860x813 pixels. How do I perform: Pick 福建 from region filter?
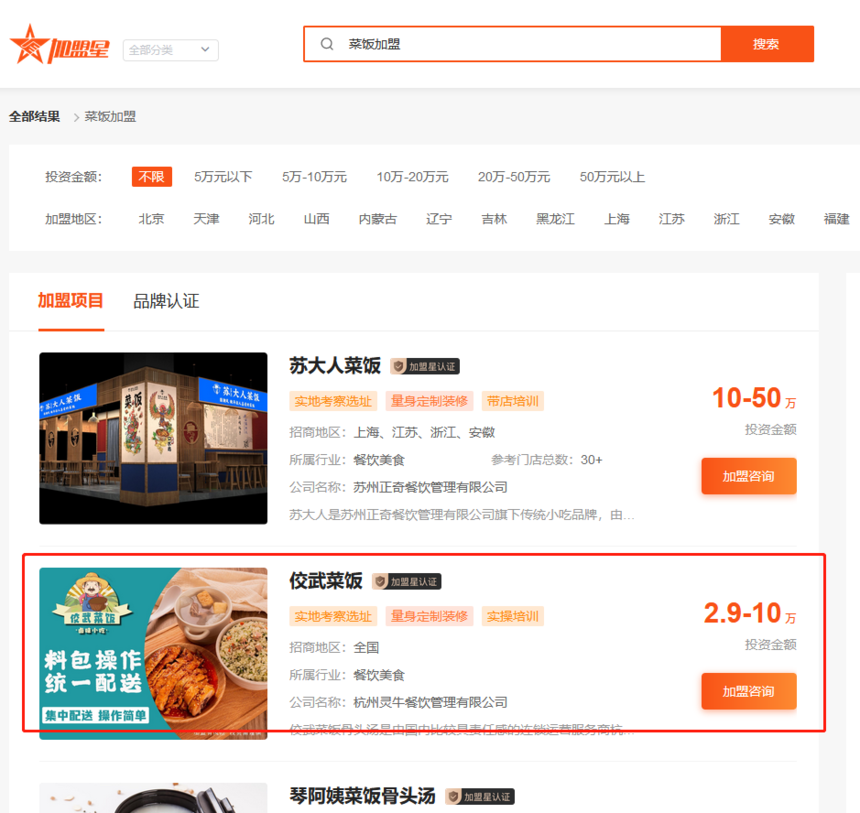coord(837,219)
